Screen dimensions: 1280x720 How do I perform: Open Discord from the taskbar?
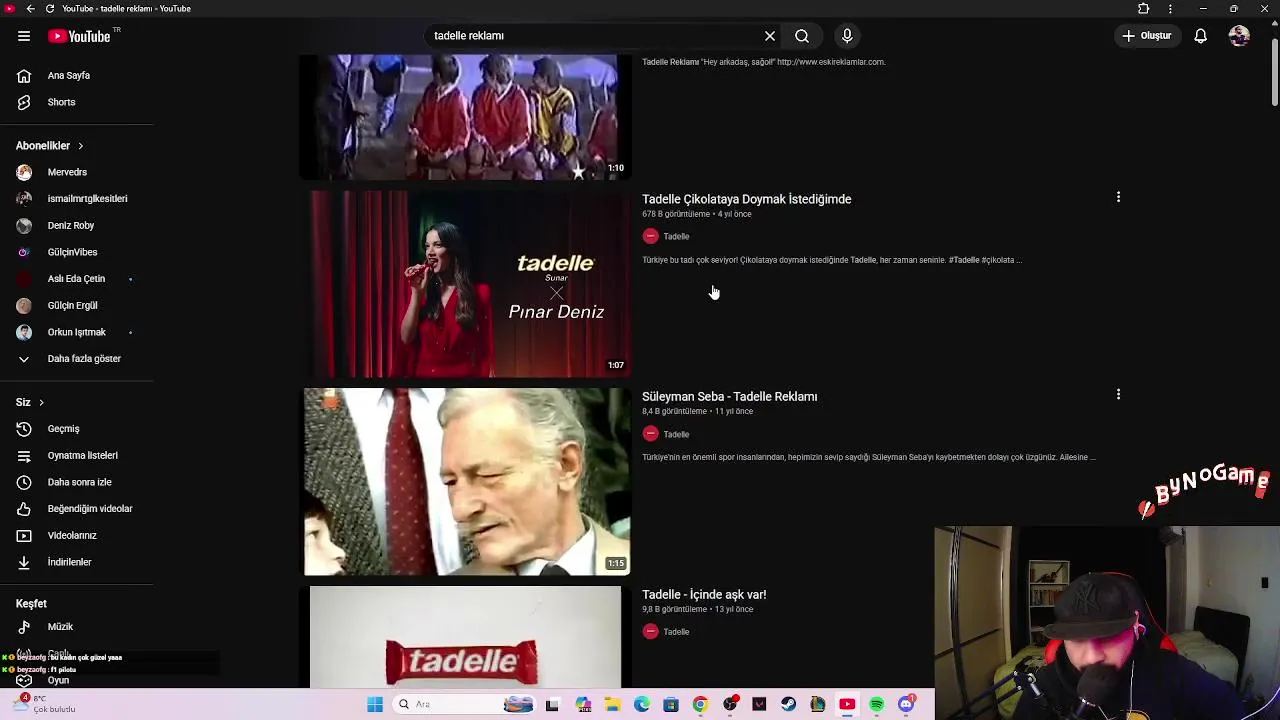[906, 704]
